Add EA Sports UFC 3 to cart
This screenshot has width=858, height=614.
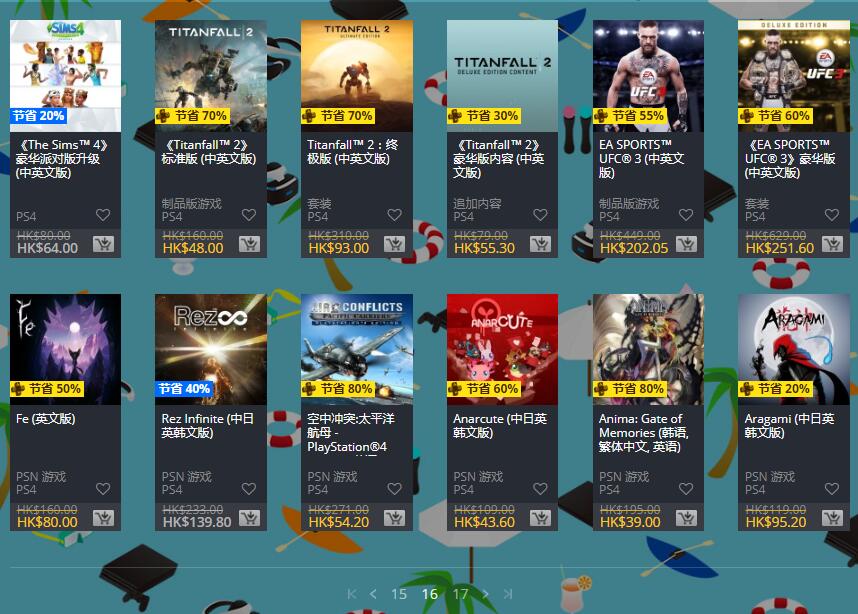tap(686, 244)
